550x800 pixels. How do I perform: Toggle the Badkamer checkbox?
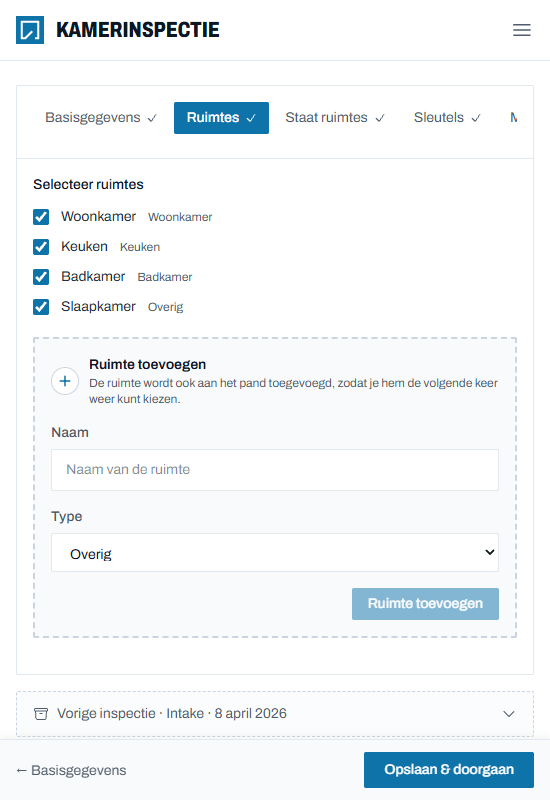[x=41, y=277]
